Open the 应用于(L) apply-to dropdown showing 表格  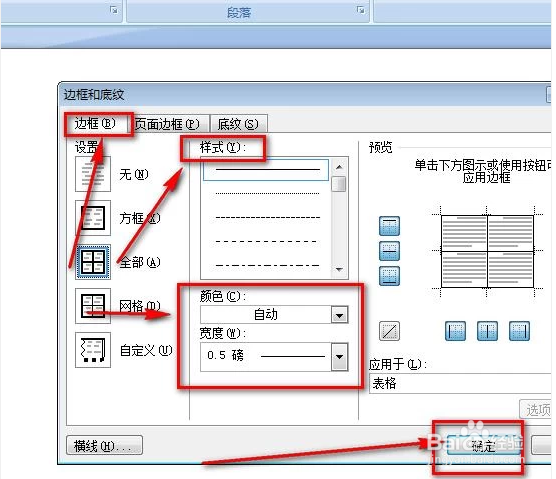point(461,383)
